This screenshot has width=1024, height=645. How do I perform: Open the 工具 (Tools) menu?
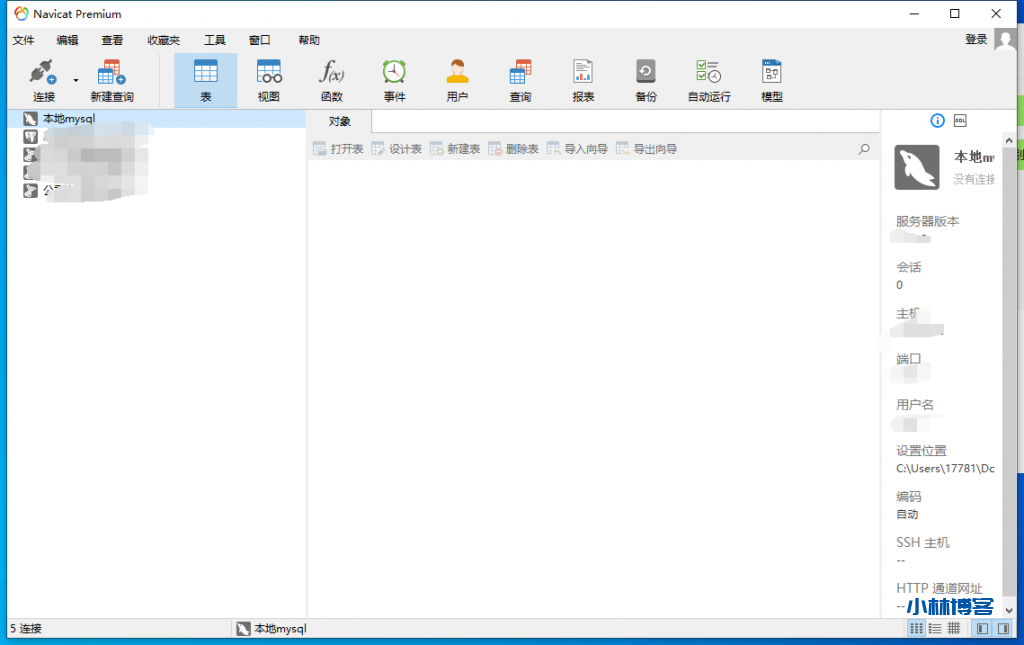(215, 40)
